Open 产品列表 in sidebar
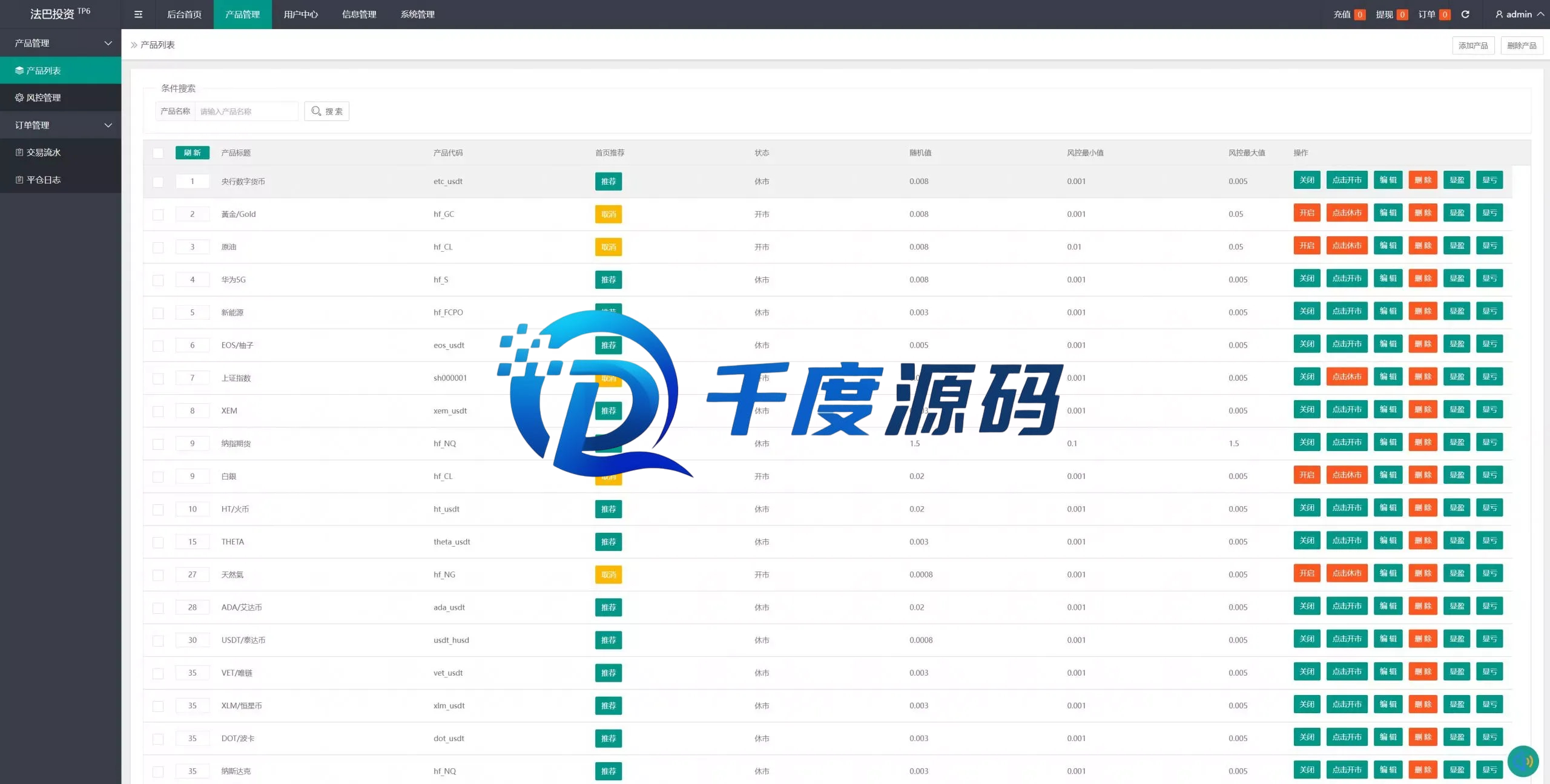This screenshot has width=1550, height=784. (x=61, y=71)
